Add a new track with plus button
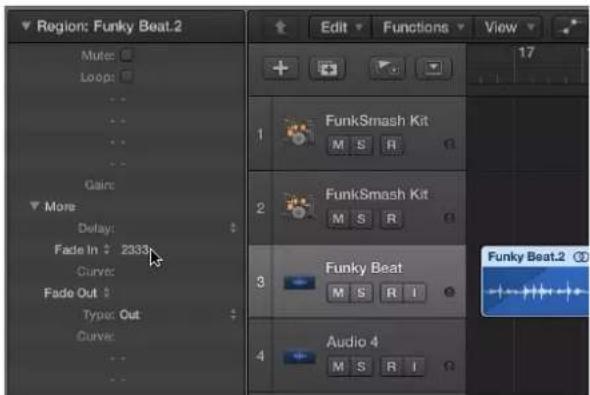The width and height of the screenshot is (590, 395). tap(281, 68)
